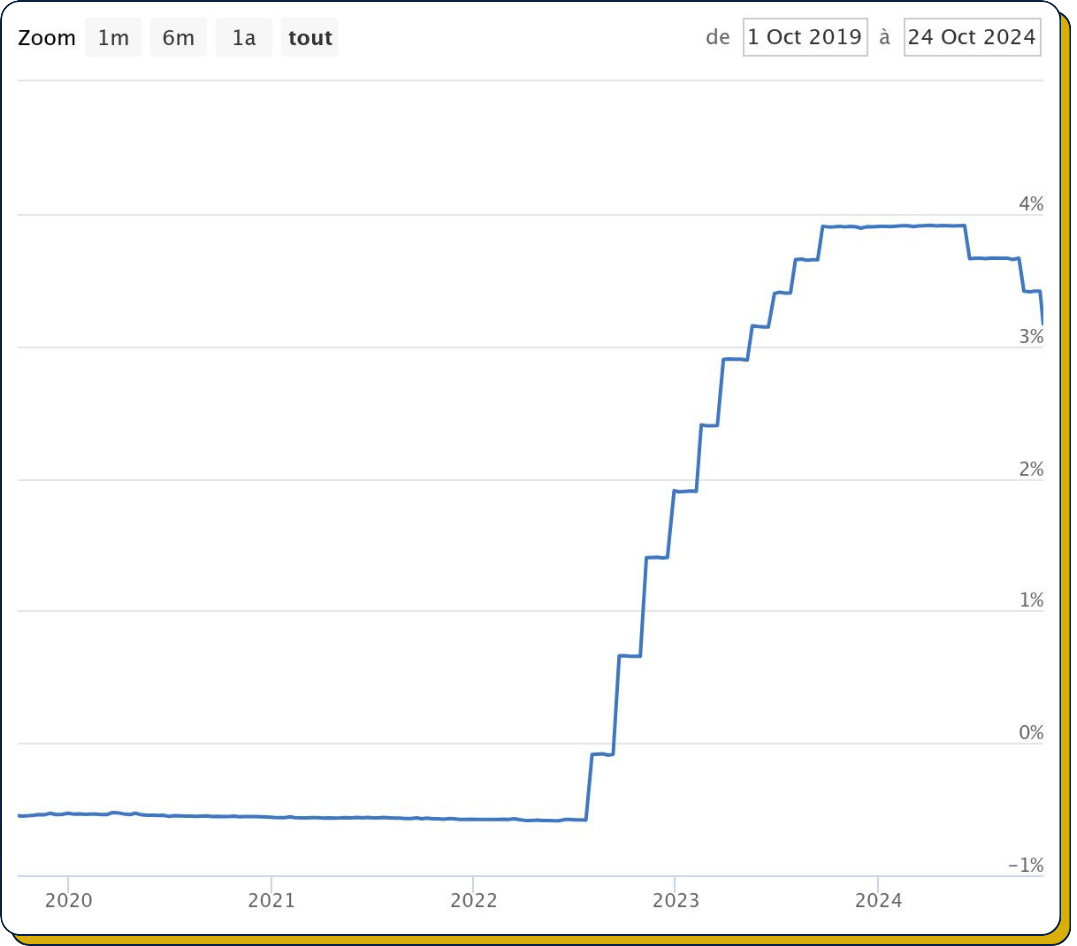The image size is (1077, 946).
Task: Click the 2023 x-axis label
Action: [675, 900]
